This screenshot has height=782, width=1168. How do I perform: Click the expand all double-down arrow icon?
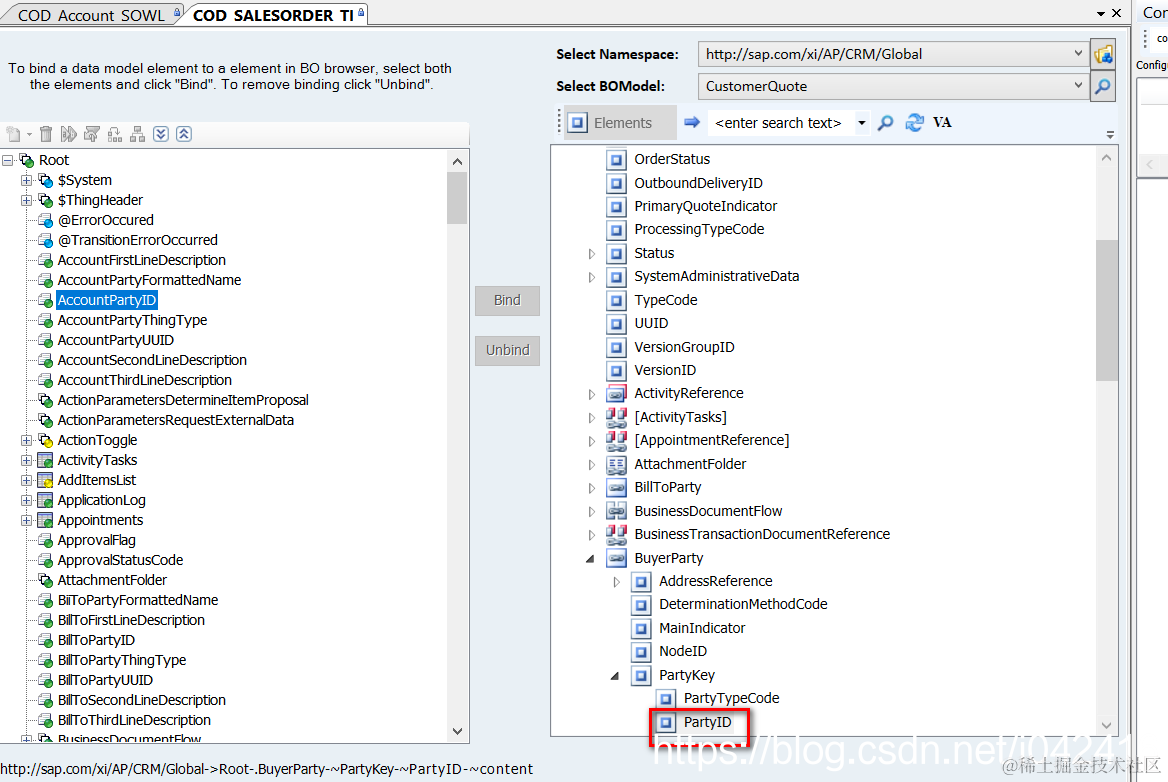point(161,134)
